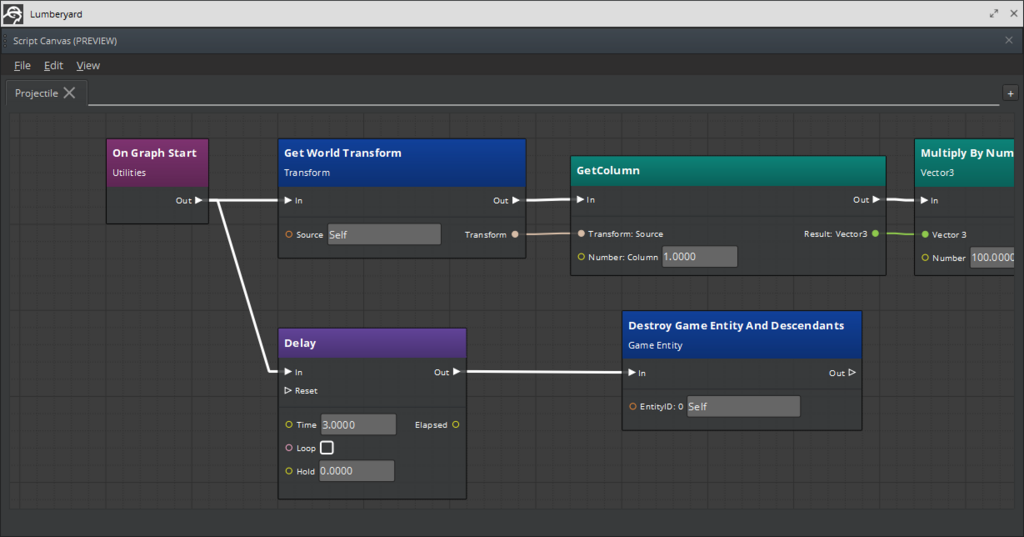This screenshot has height=537, width=1024.
Task: Open the View menu
Action: pyautogui.click(x=88, y=65)
